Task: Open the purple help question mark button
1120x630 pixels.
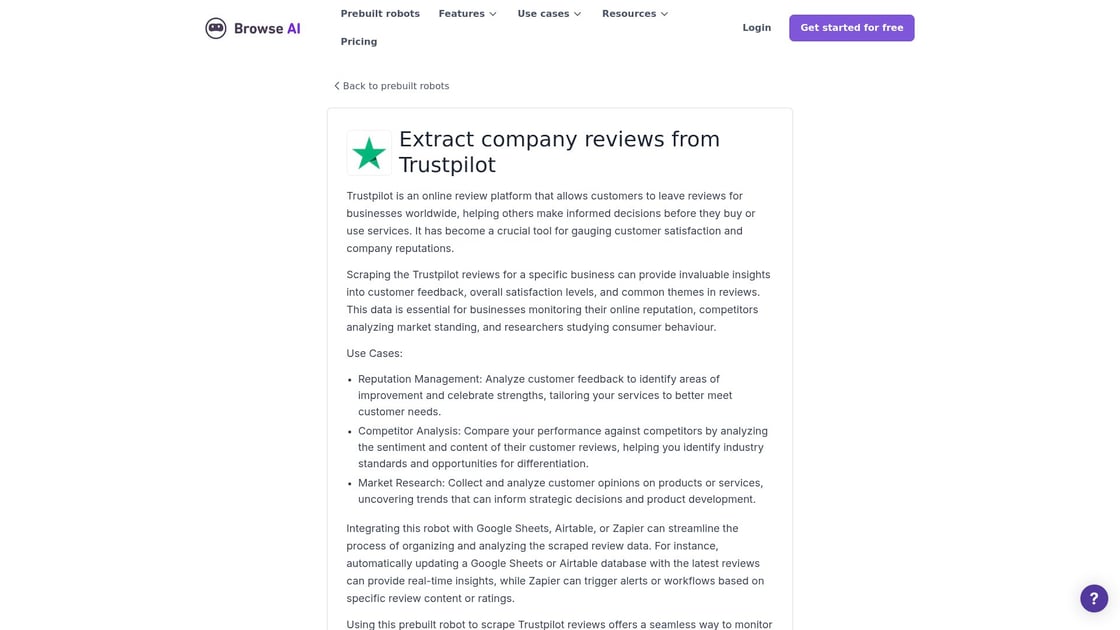Action: point(1093,598)
